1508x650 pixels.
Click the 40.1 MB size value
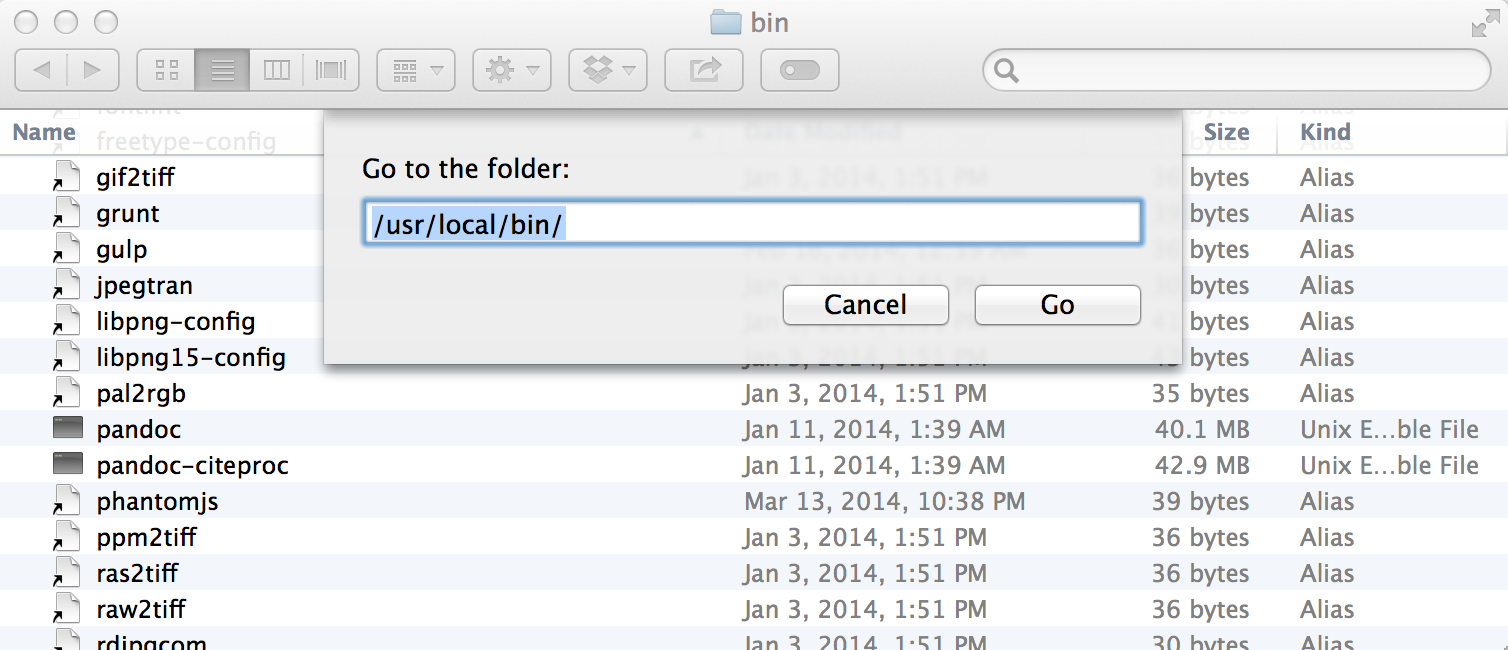(1202, 430)
